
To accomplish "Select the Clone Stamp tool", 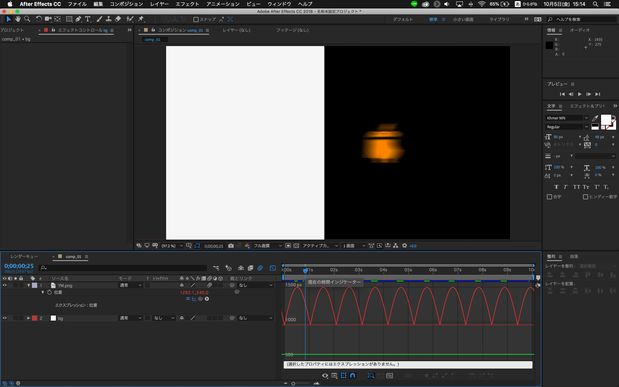I will click(108, 19).
